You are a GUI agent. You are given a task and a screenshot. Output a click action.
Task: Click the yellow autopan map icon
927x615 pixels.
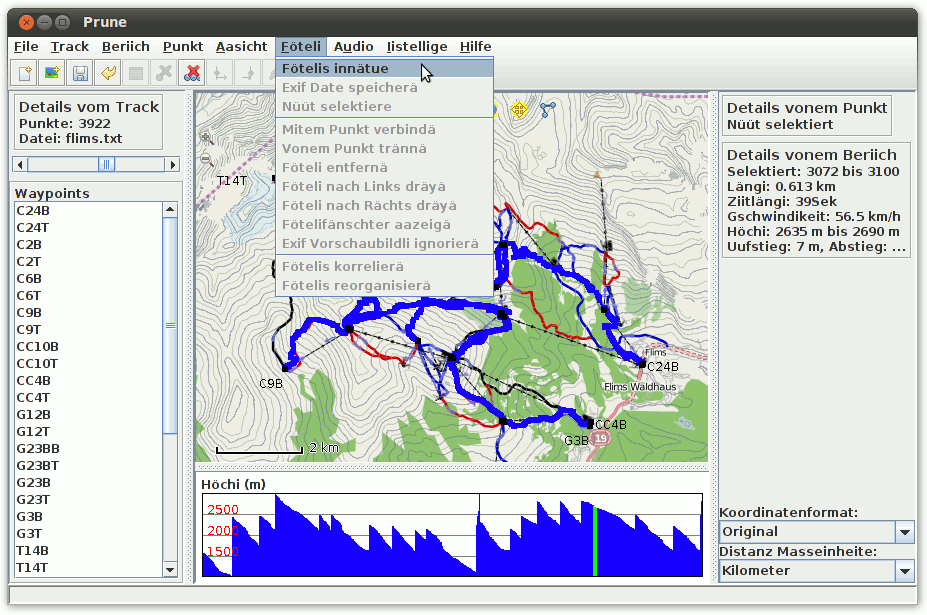(519, 109)
